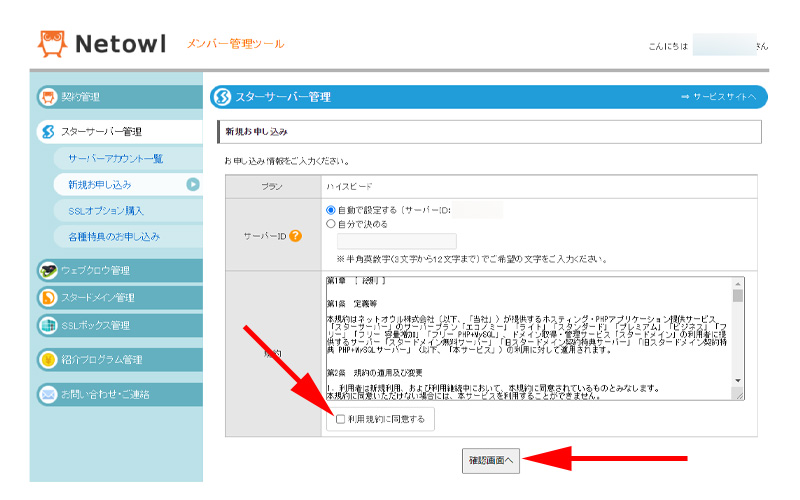This screenshot has width=800, height=500.
Task: Click the お問い合わせ・ご連絡 envelope icon
Action: click(x=48, y=394)
